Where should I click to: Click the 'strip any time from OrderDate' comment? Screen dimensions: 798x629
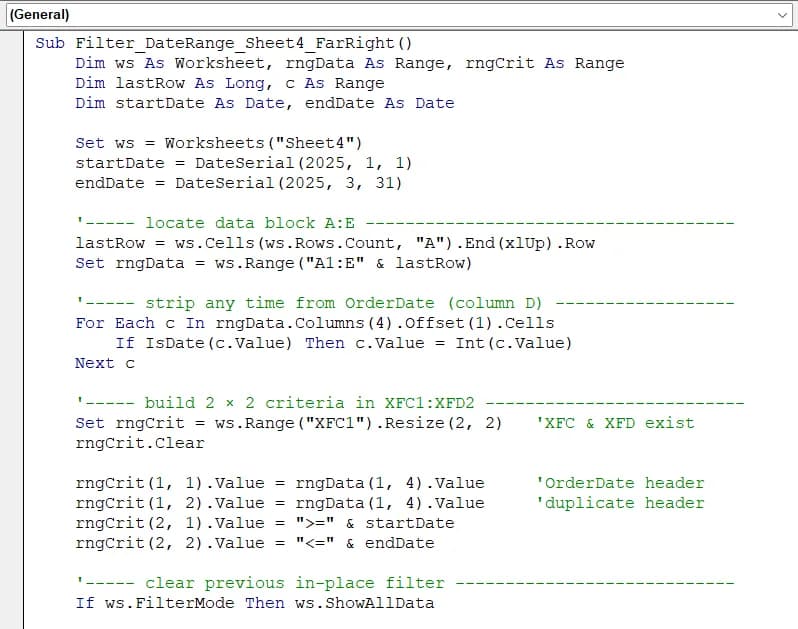(405, 303)
